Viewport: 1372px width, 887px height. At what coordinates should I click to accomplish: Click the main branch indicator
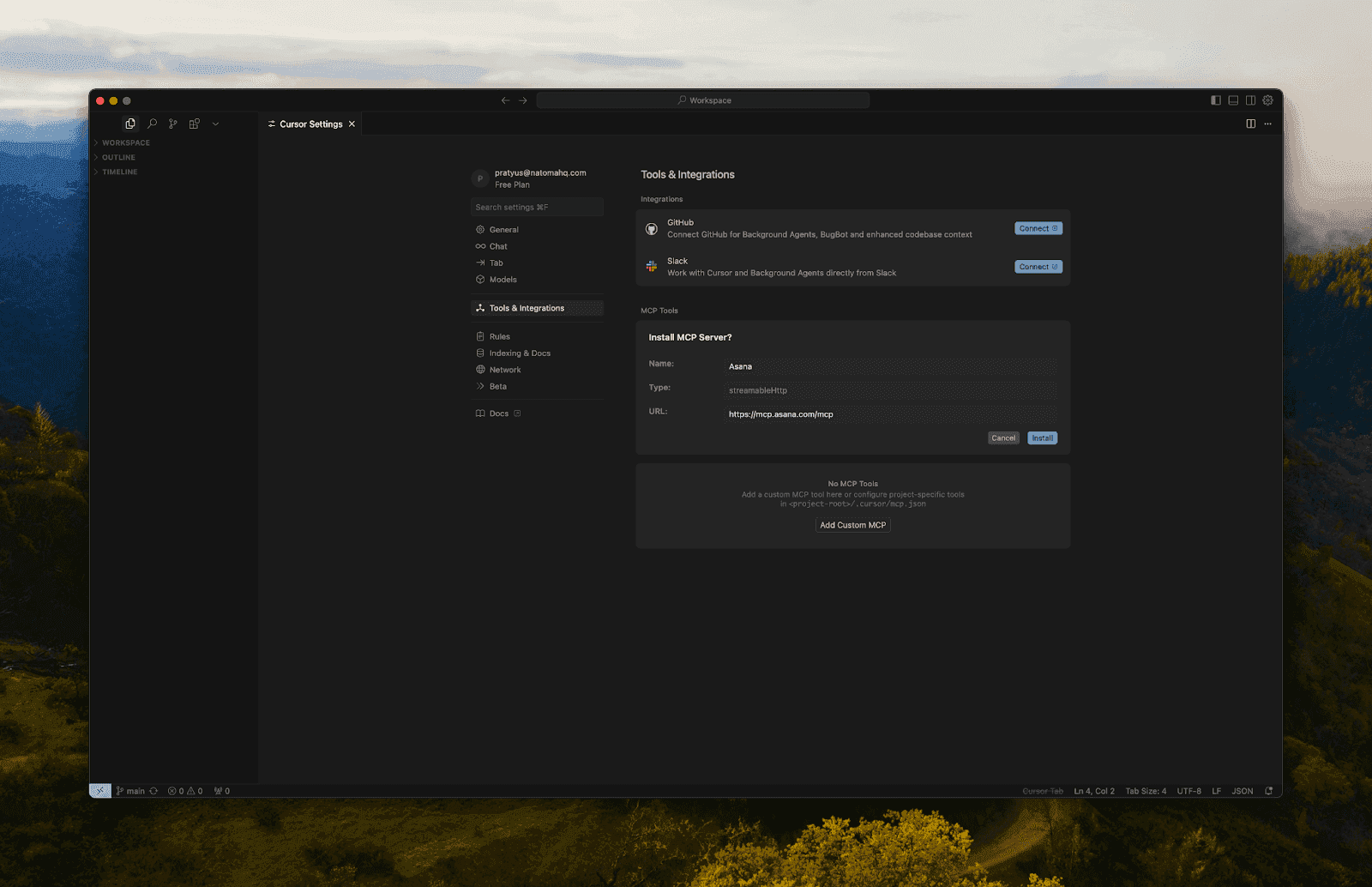pos(130,791)
